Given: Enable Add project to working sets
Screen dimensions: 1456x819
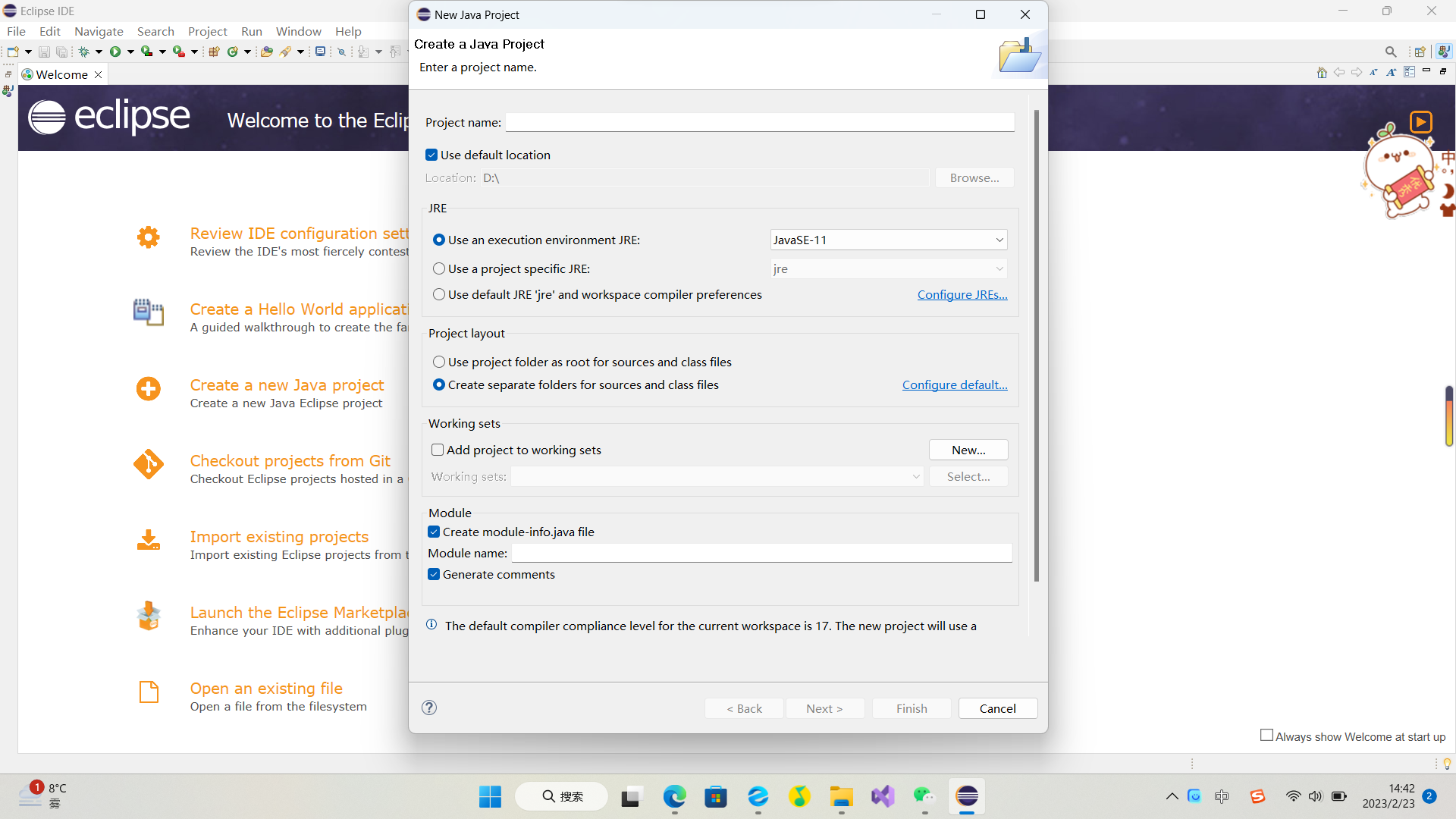Looking at the screenshot, I should [x=438, y=450].
